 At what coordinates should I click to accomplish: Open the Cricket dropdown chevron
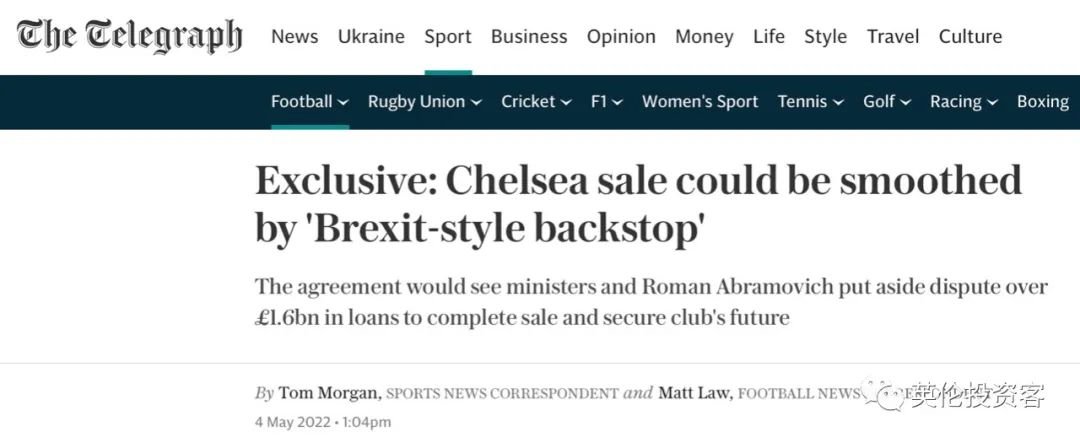565,103
